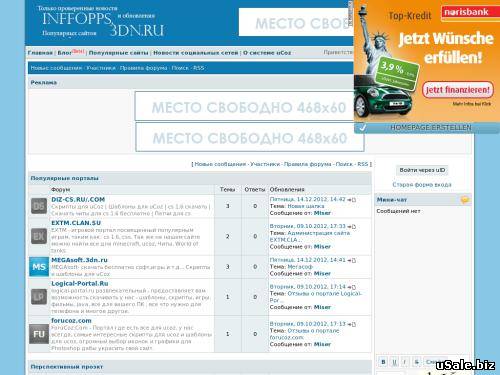Image resolution: width=500 pixels, height=375 pixels.
Task: Click the Войти через uID button
Action: [422, 170]
